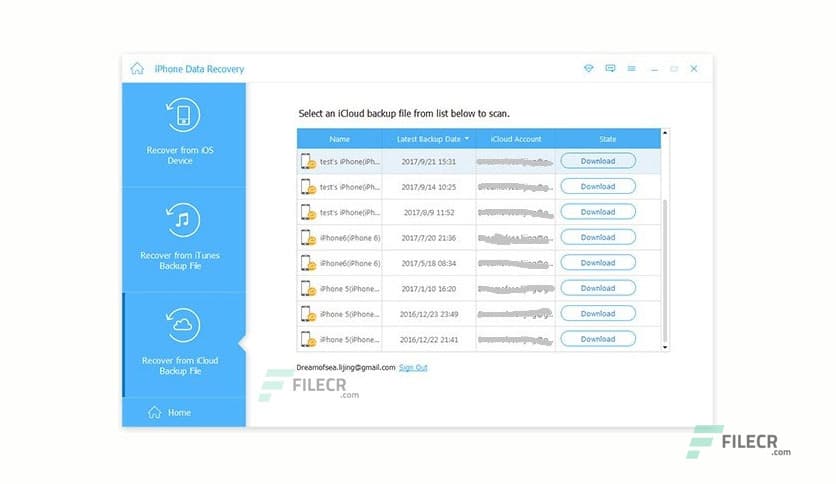Download the 2017/1/10 16:20 backup
This screenshot has height=484, width=836.
598,288
